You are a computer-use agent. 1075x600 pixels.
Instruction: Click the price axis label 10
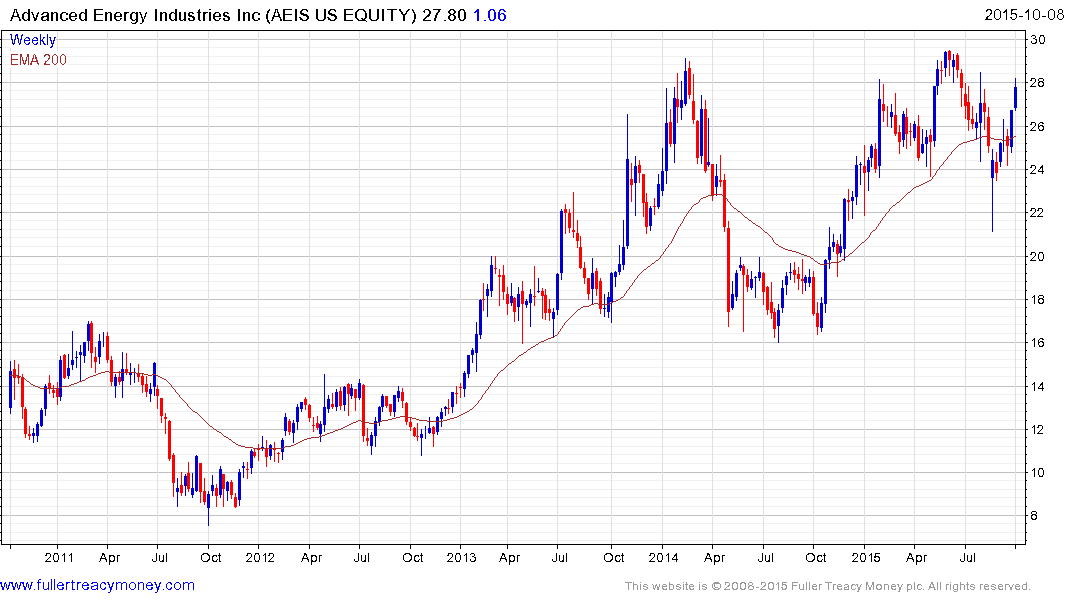(1038, 472)
